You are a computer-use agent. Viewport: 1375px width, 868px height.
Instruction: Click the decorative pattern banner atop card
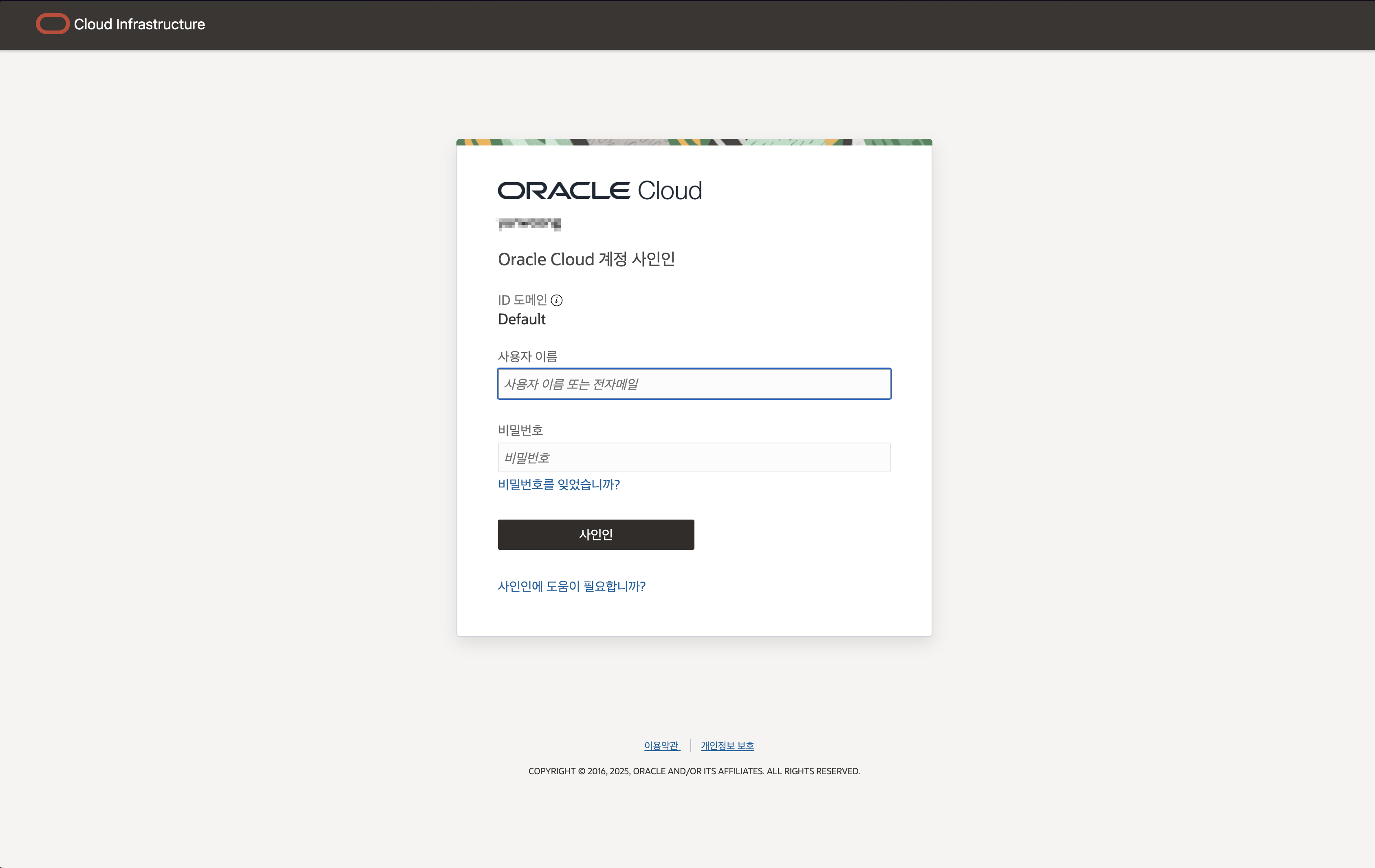click(x=694, y=142)
